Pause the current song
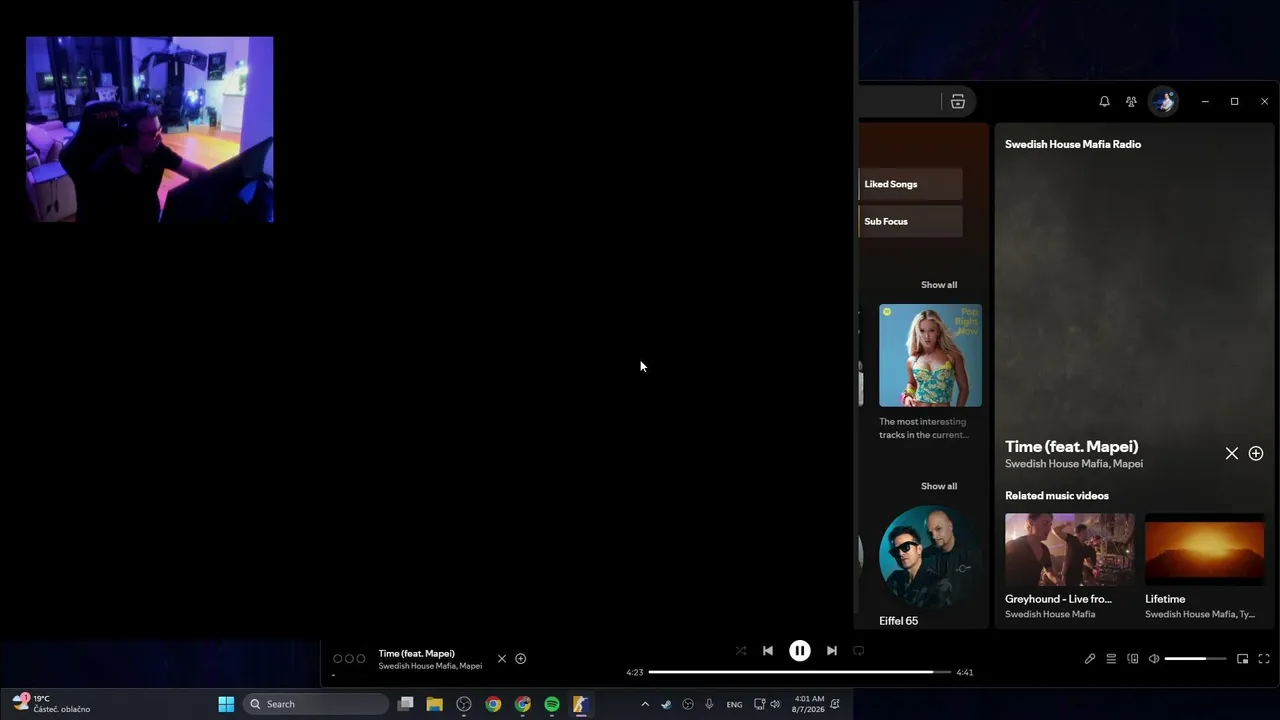This screenshot has height=720, width=1280. [800, 651]
